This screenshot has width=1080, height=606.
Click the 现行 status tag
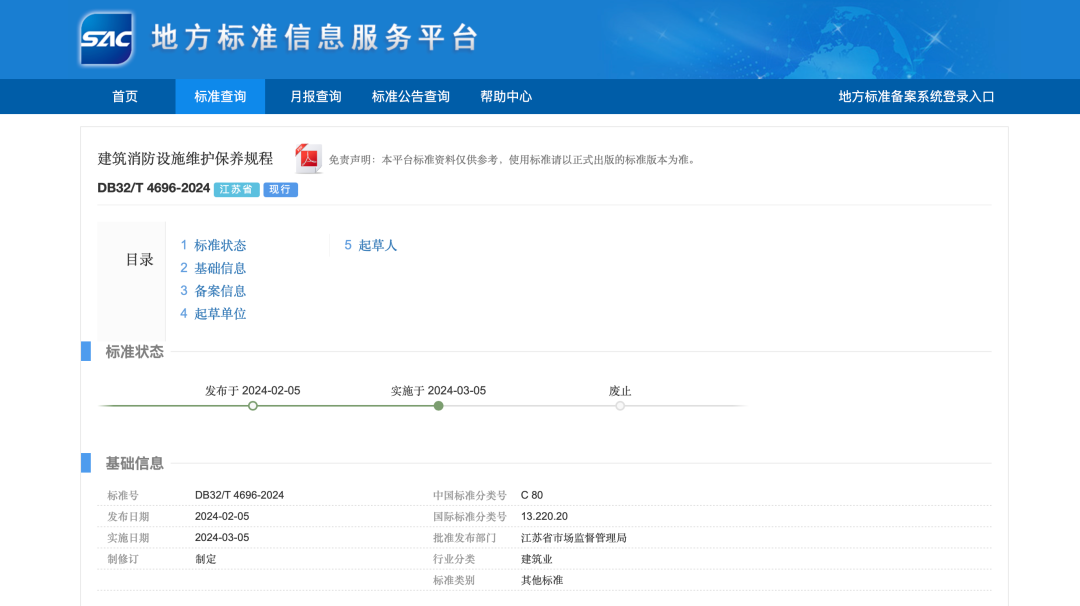[x=280, y=189]
